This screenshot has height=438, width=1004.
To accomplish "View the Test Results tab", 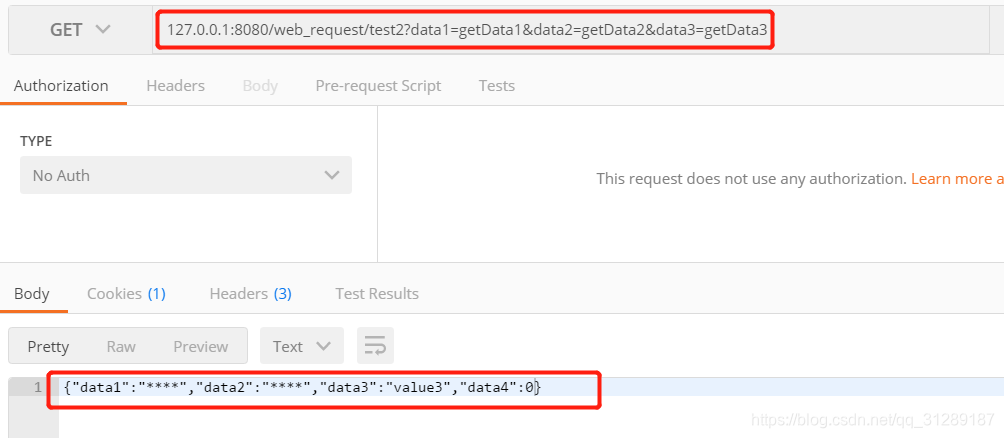I will (377, 294).
